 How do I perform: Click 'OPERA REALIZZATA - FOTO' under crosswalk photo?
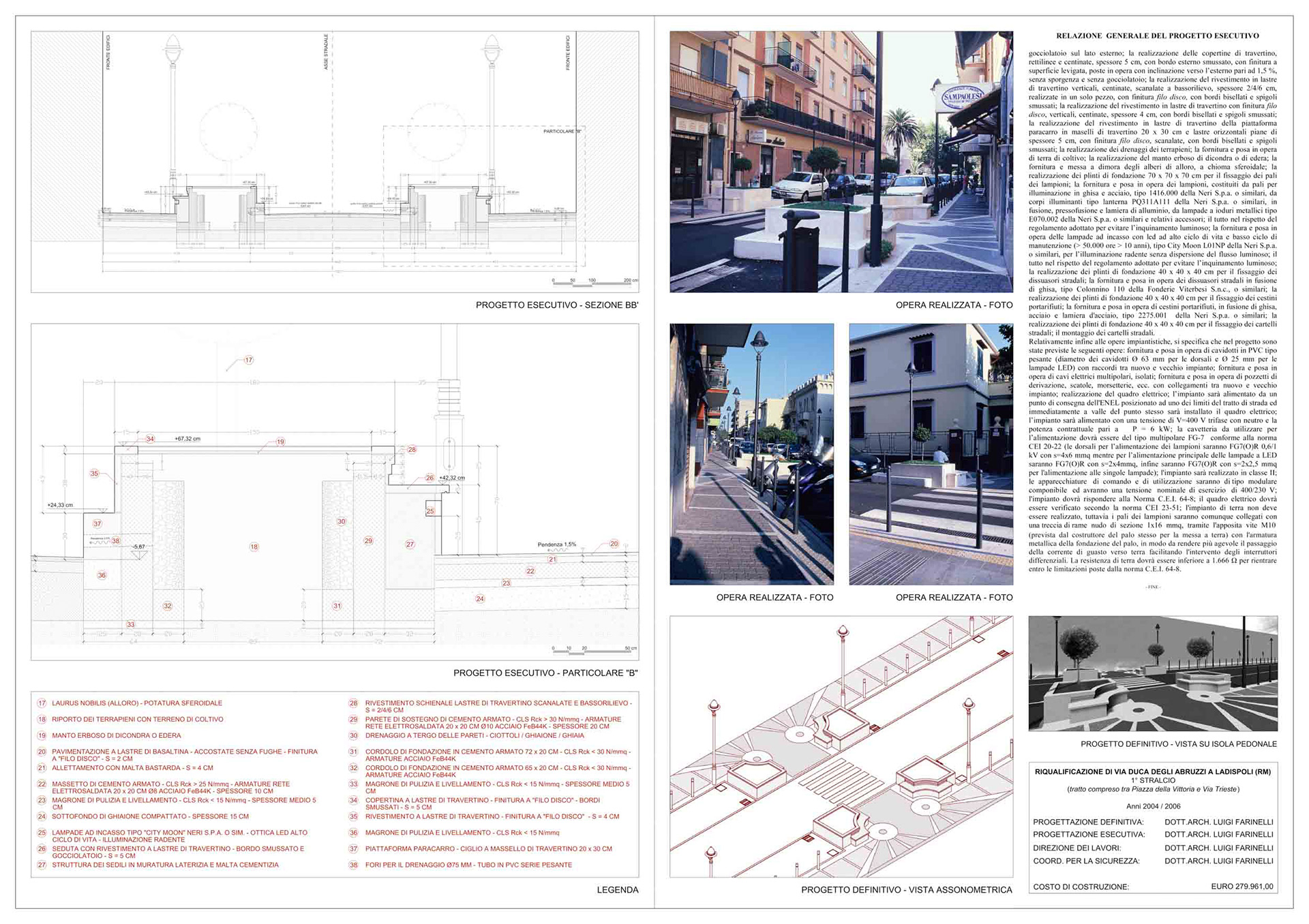[954, 598]
